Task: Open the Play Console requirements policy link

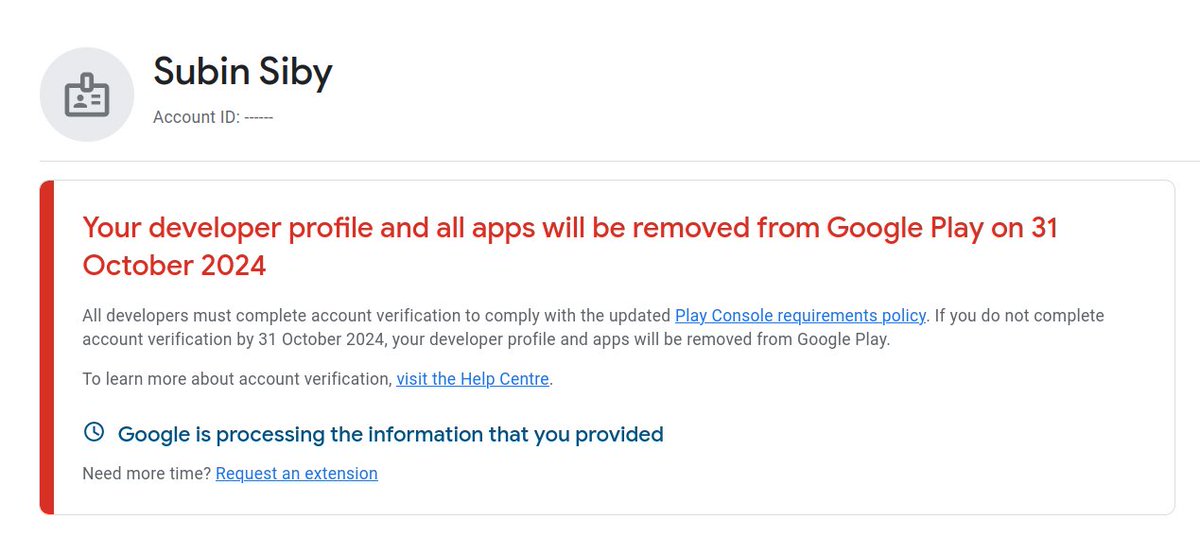Action: 801,315
